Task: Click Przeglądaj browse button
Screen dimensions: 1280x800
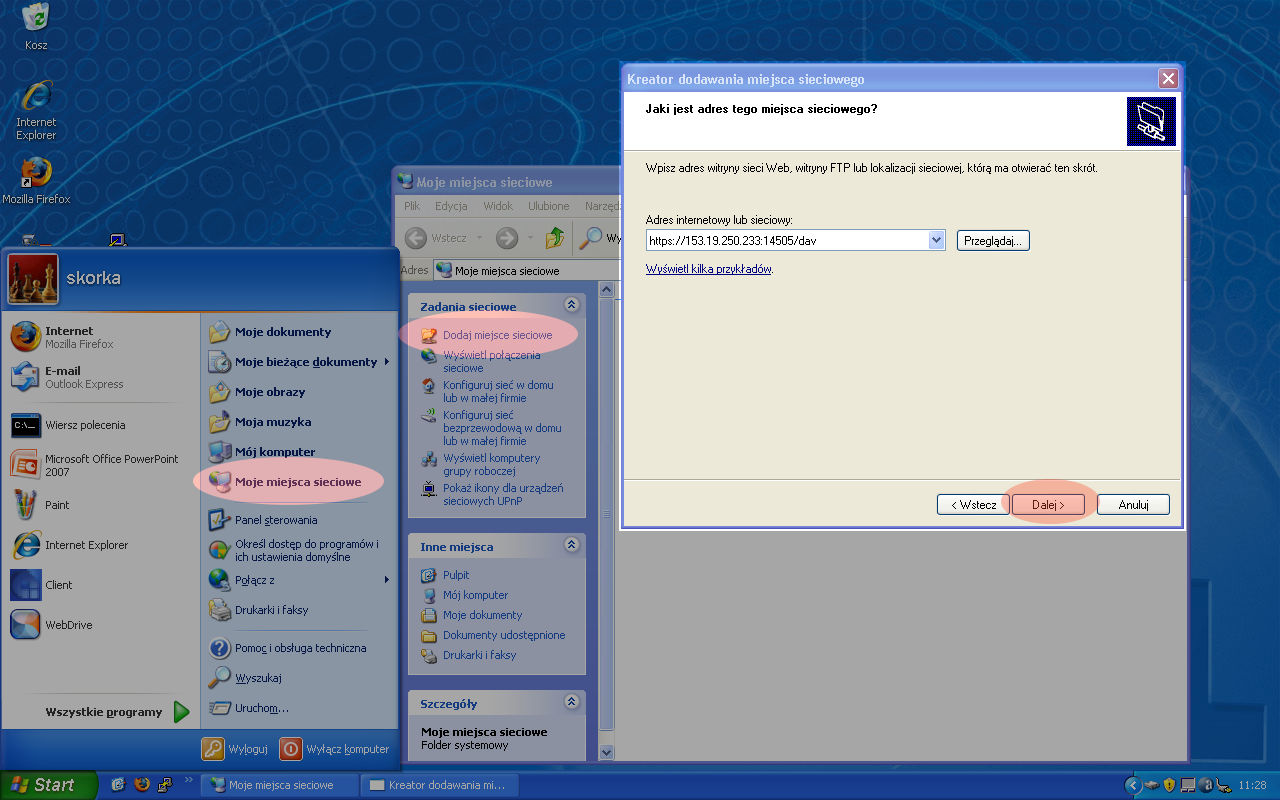Action: [x=993, y=240]
